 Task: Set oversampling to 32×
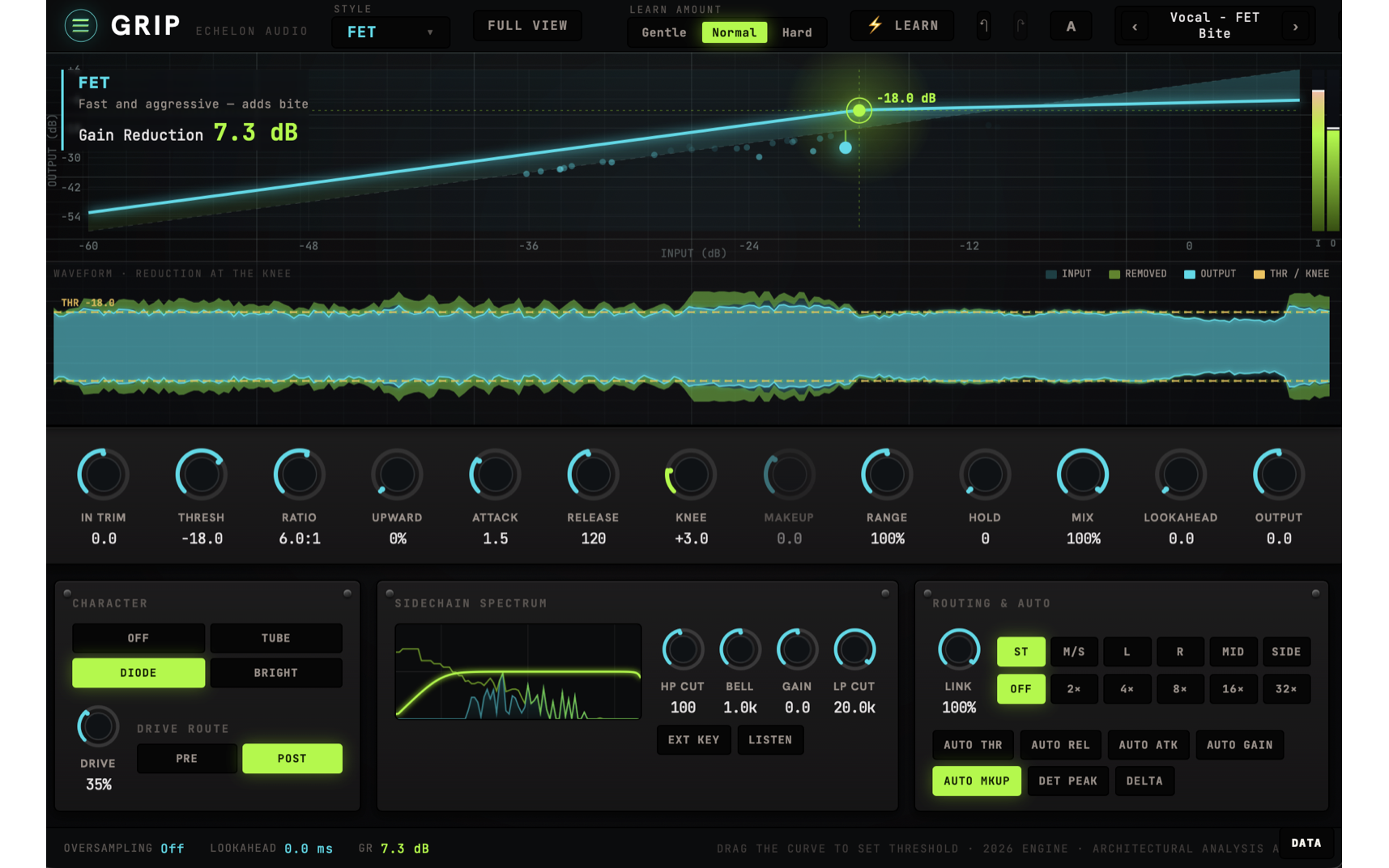(1286, 689)
